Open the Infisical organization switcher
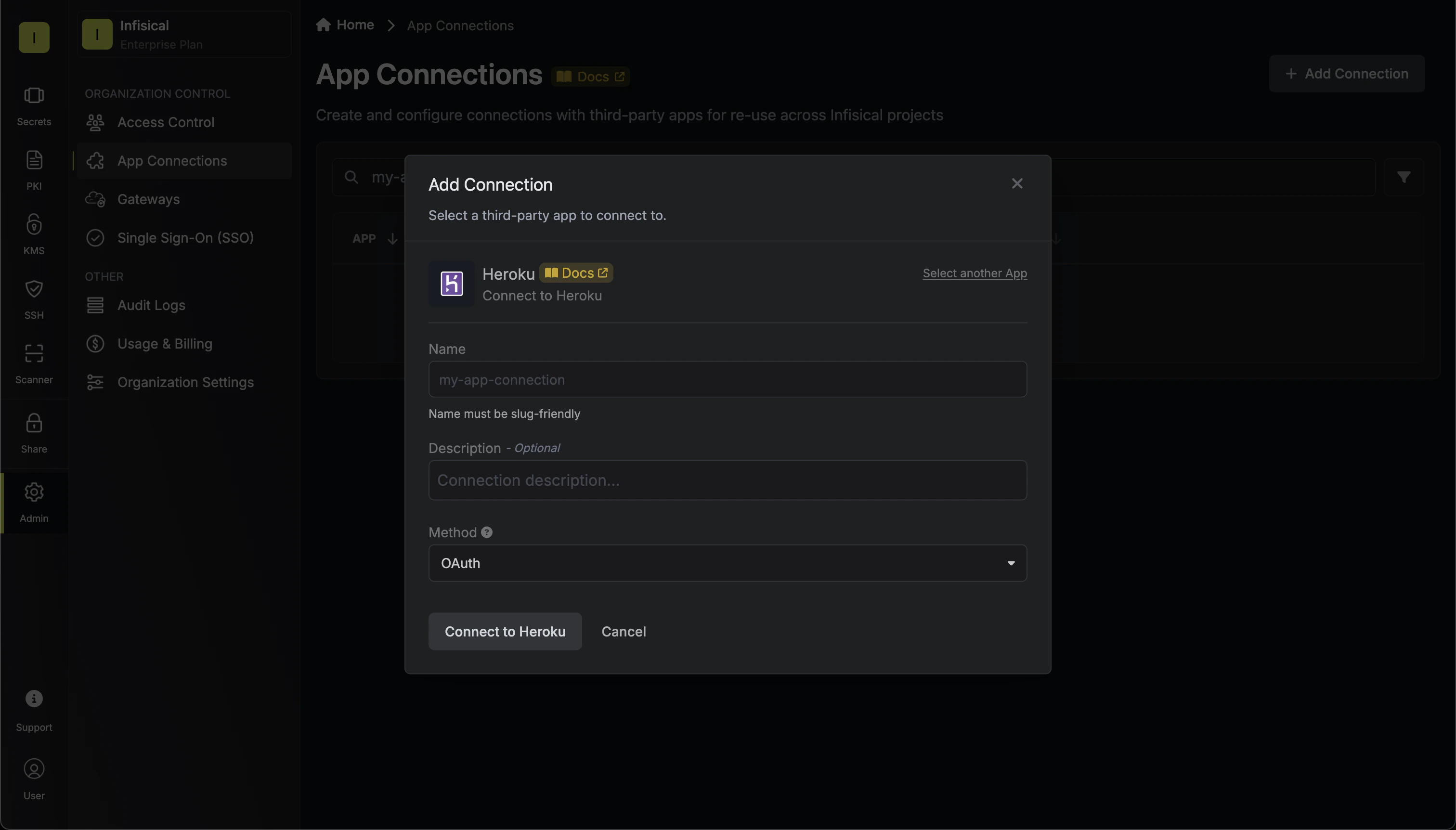Image resolution: width=1456 pixels, height=830 pixels. [x=184, y=34]
